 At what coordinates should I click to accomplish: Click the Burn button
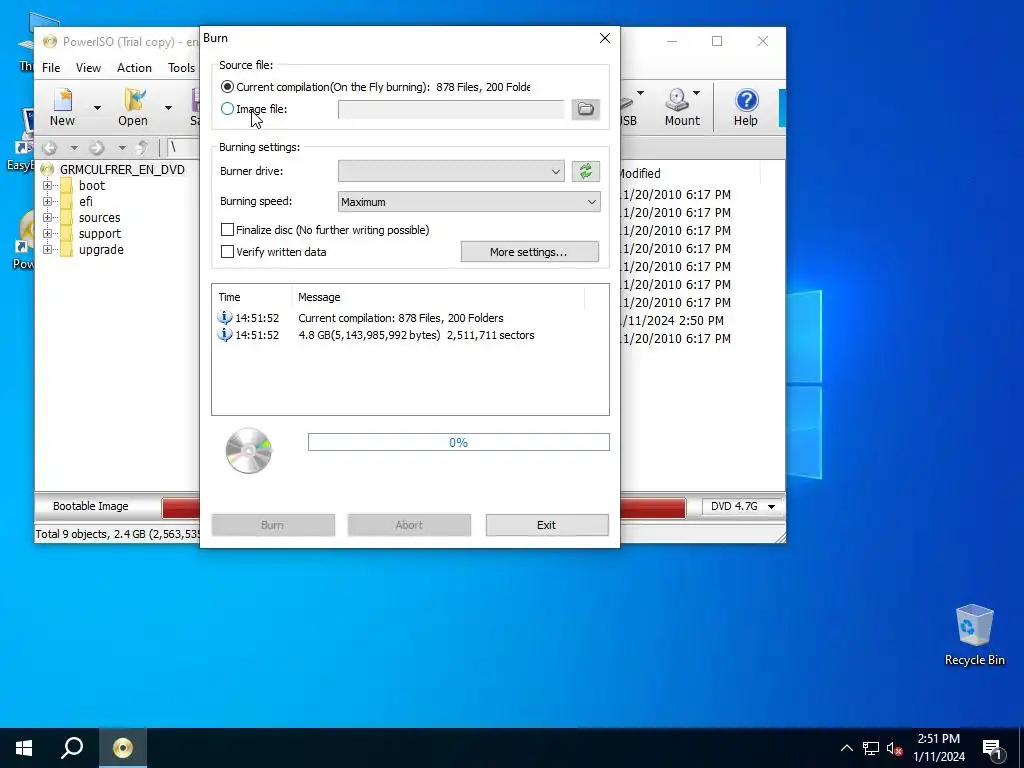(x=273, y=525)
